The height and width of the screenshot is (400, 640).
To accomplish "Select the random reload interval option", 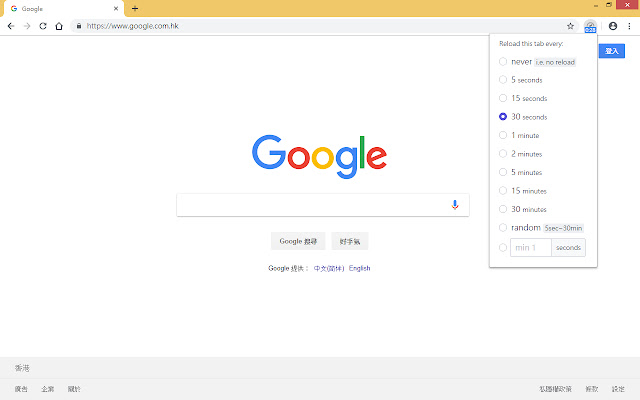I will 503,227.
